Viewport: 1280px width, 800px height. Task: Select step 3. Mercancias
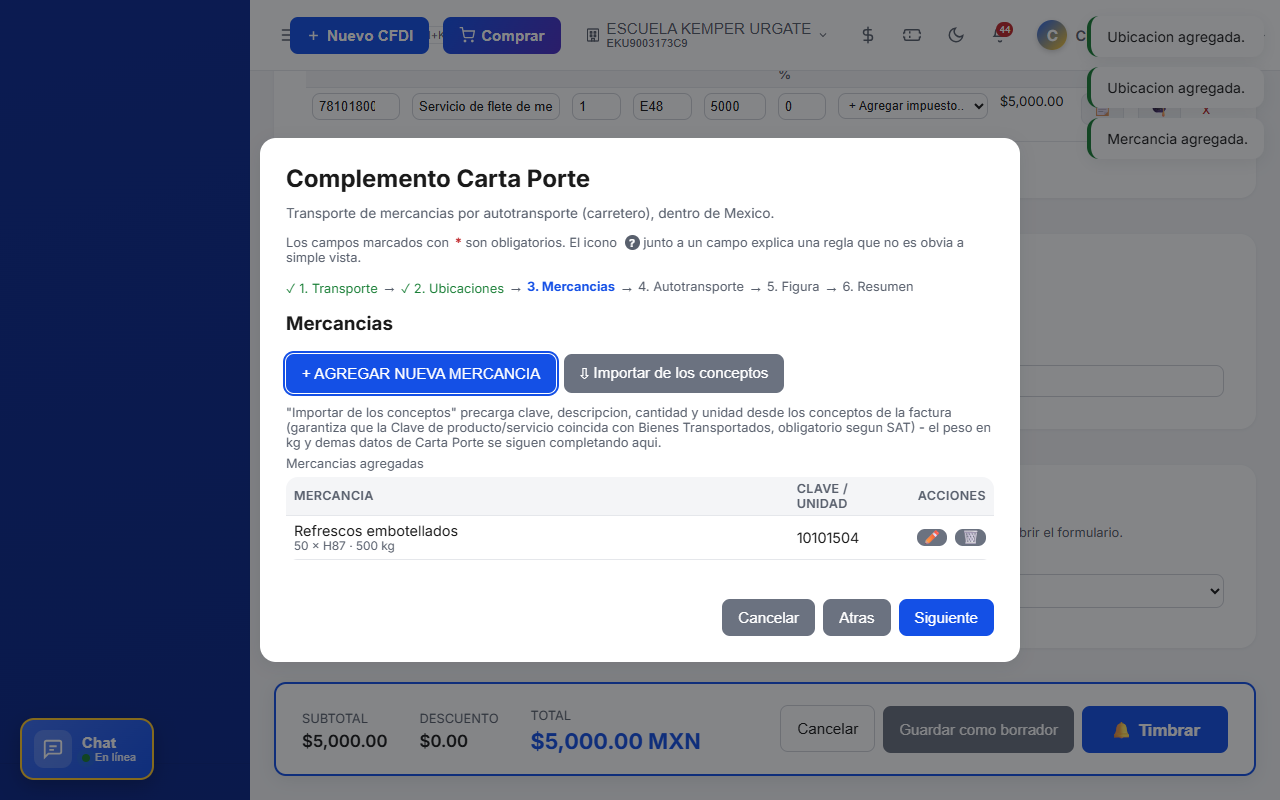571,287
